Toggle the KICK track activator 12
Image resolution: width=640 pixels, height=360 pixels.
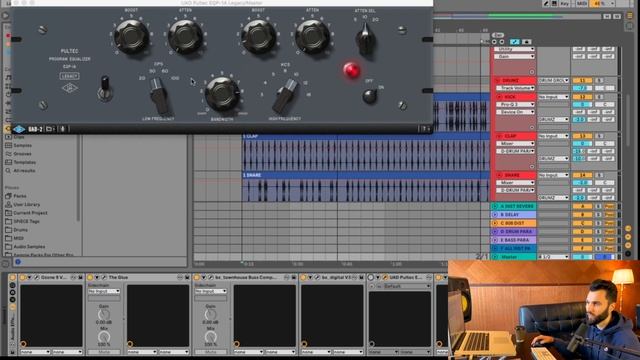(582, 97)
